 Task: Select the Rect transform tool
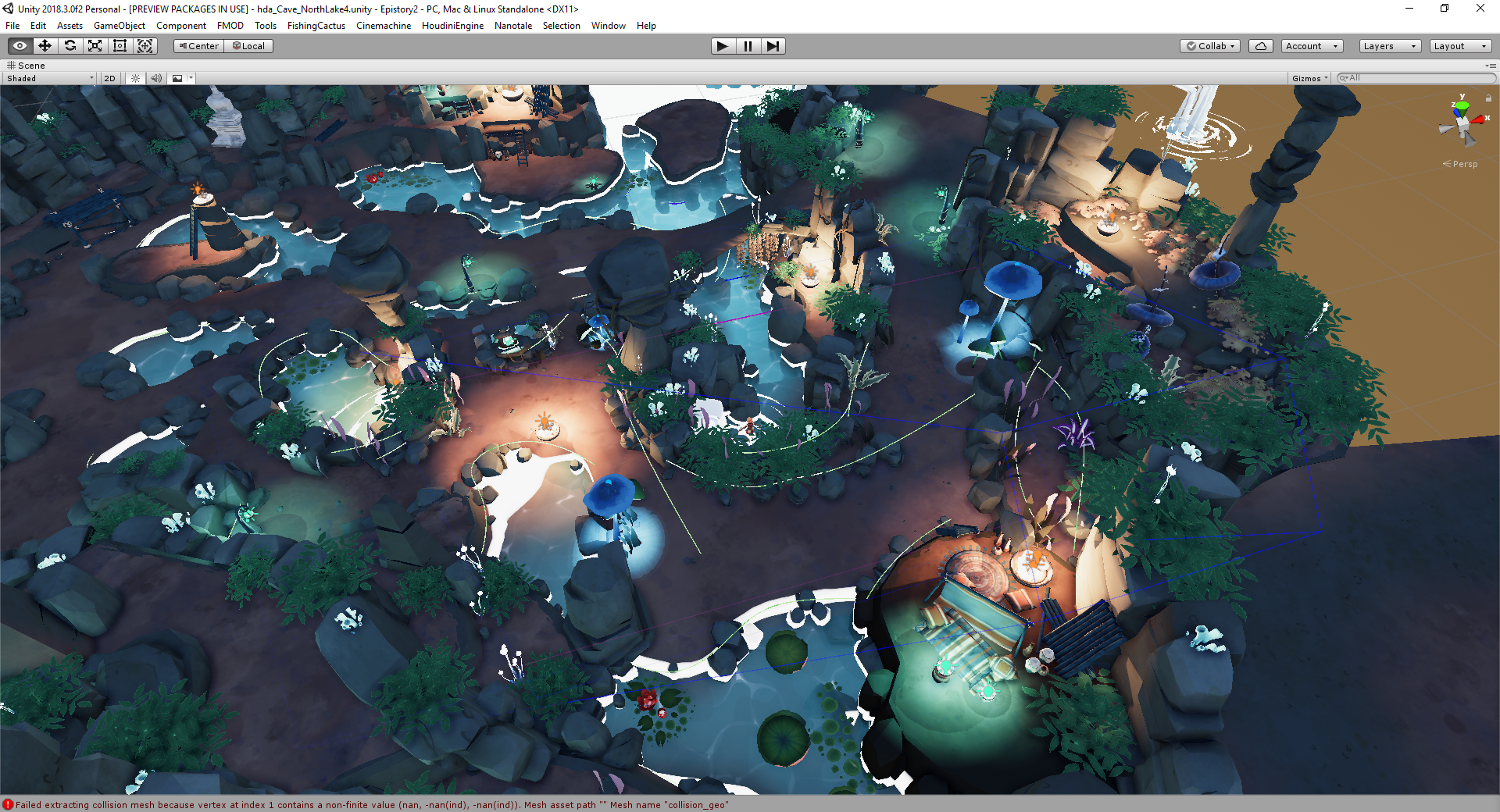pyautogui.click(x=120, y=46)
